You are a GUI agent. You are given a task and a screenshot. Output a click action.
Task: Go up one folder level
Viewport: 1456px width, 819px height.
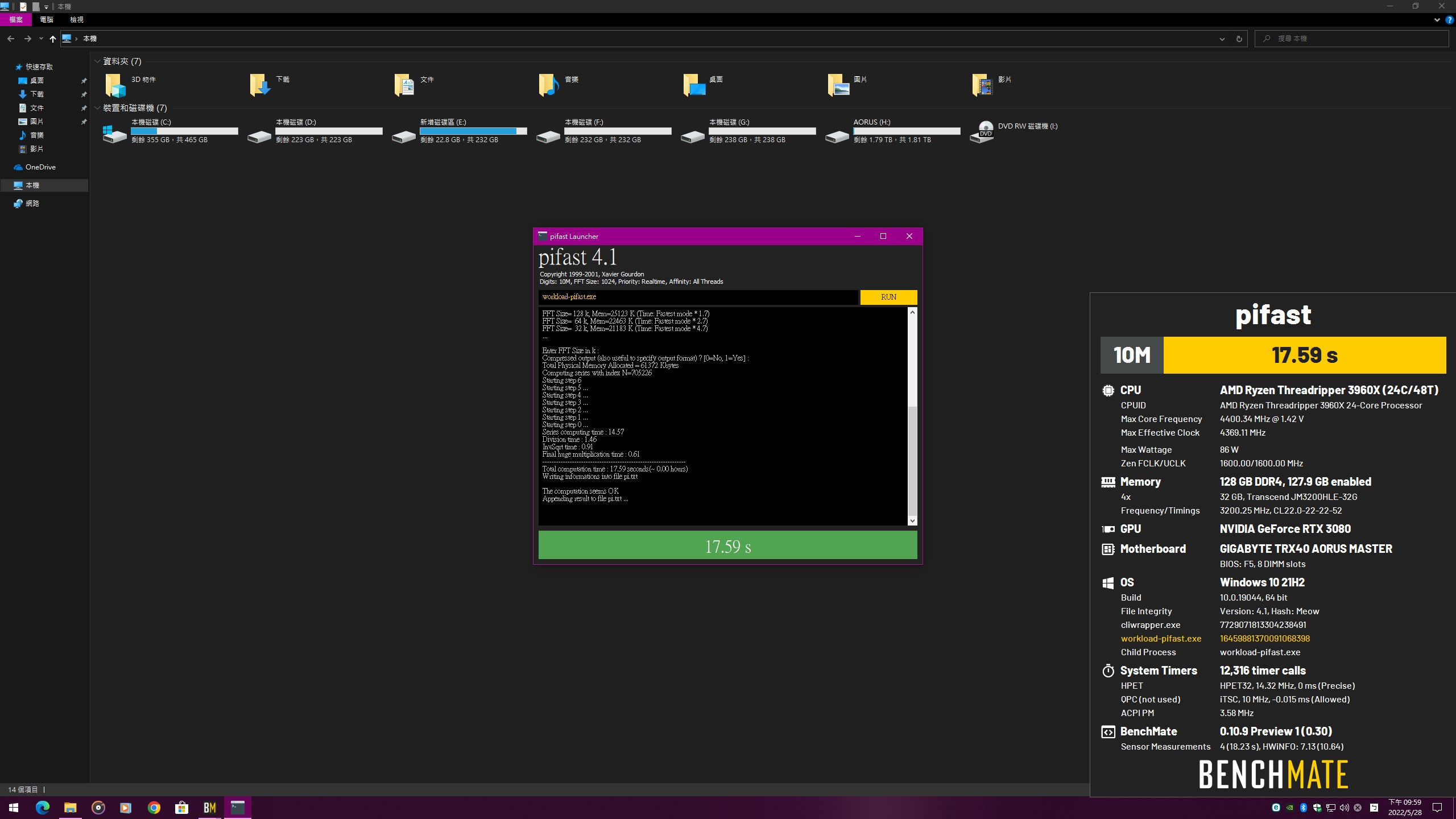[x=53, y=39]
